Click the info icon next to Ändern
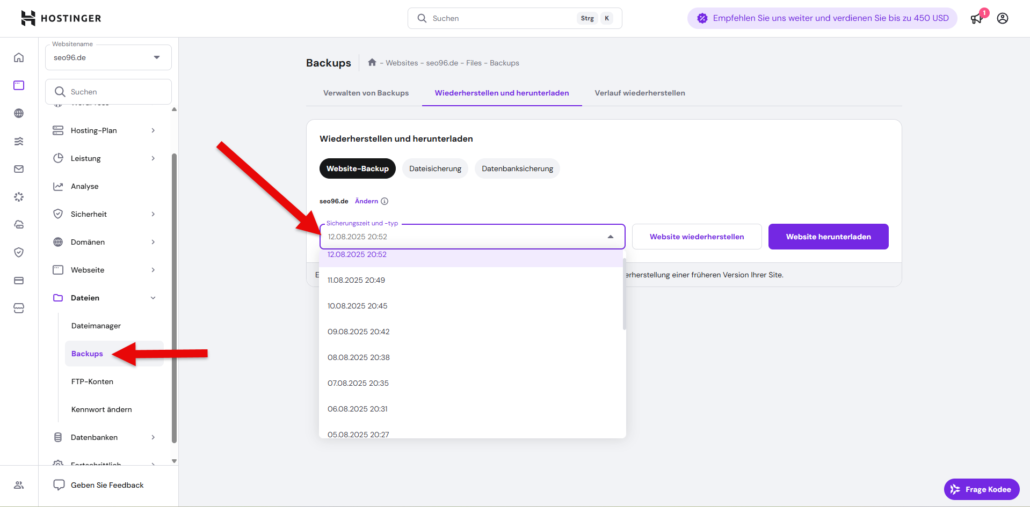The height and width of the screenshot is (507, 1030). [385, 202]
